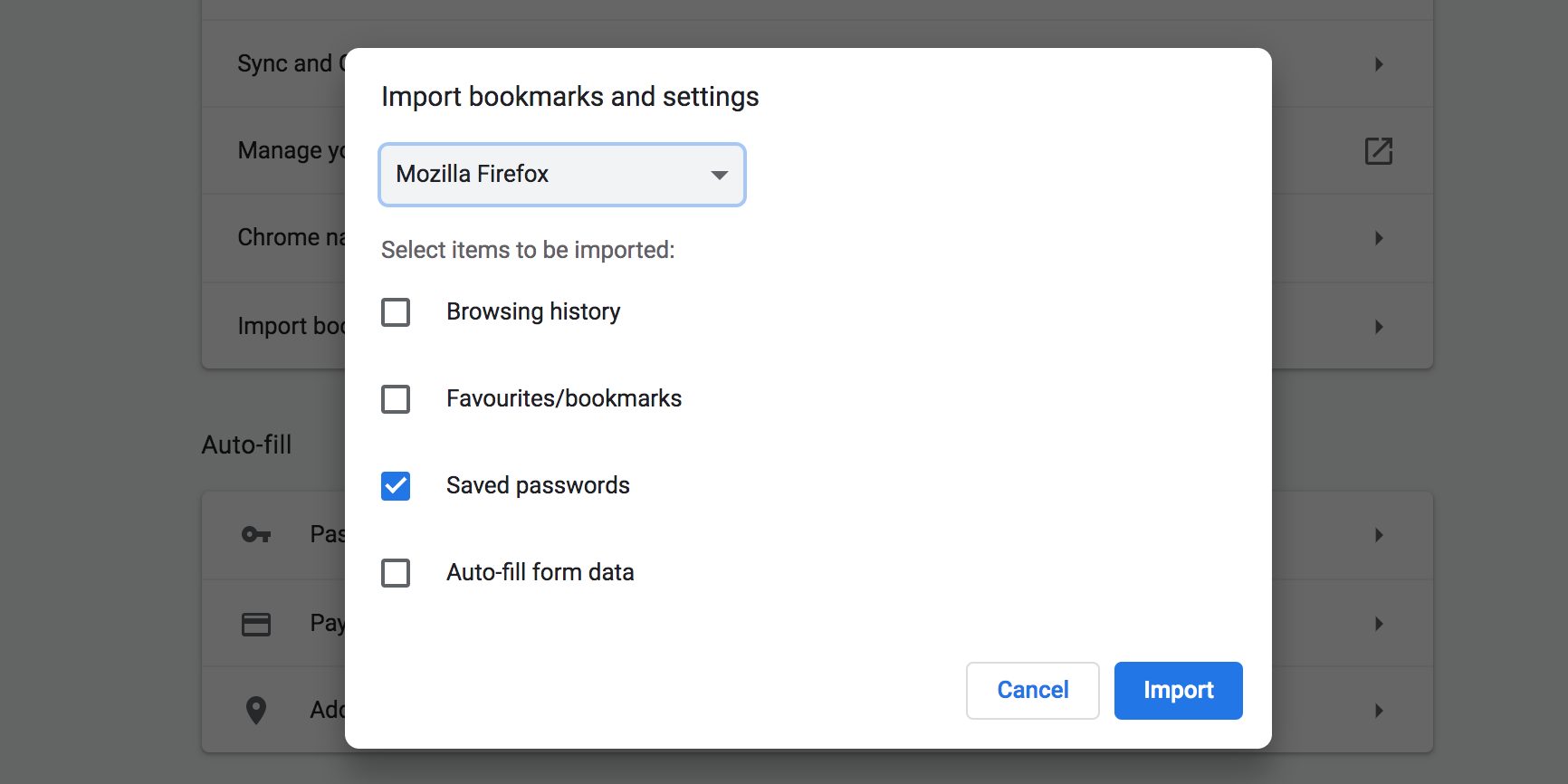The height and width of the screenshot is (784, 1568).
Task: Open the Mozilla Firefox browser dropdown
Action: 562,175
